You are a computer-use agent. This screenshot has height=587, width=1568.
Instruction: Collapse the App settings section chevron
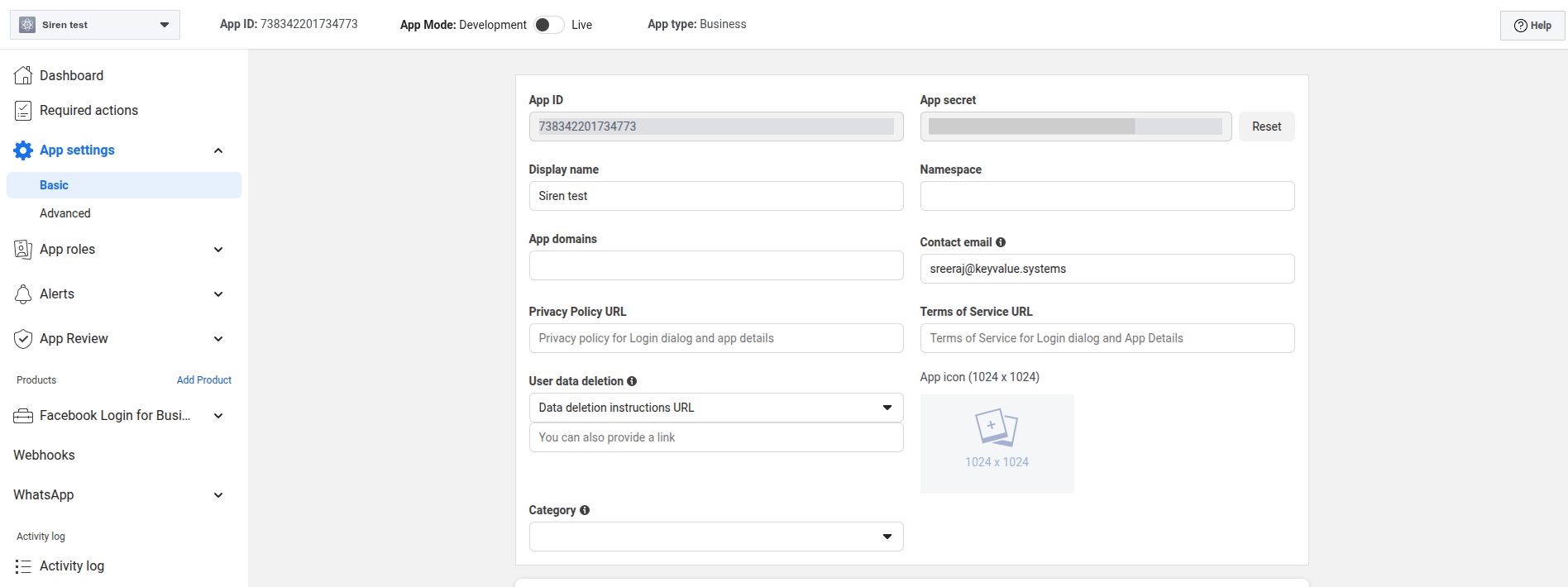tap(218, 150)
